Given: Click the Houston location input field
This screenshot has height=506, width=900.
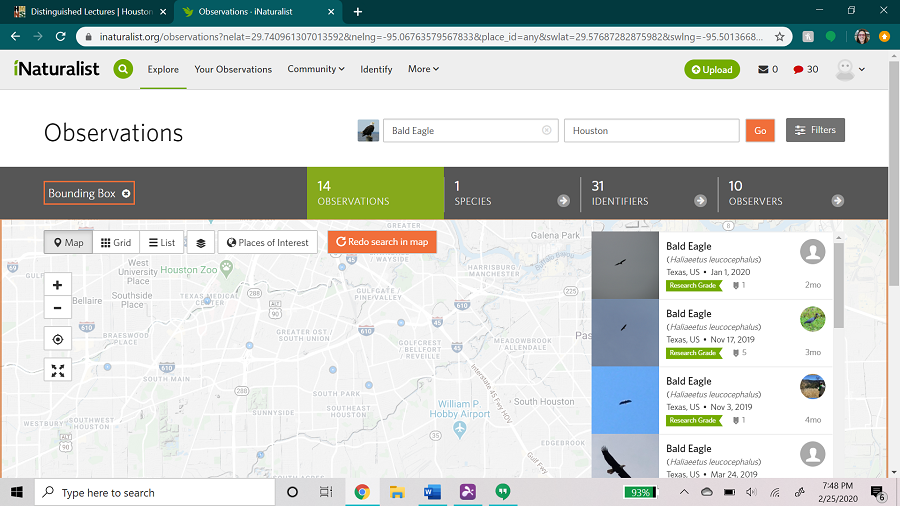Looking at the screenshot, I should click(x=651, y=131).
